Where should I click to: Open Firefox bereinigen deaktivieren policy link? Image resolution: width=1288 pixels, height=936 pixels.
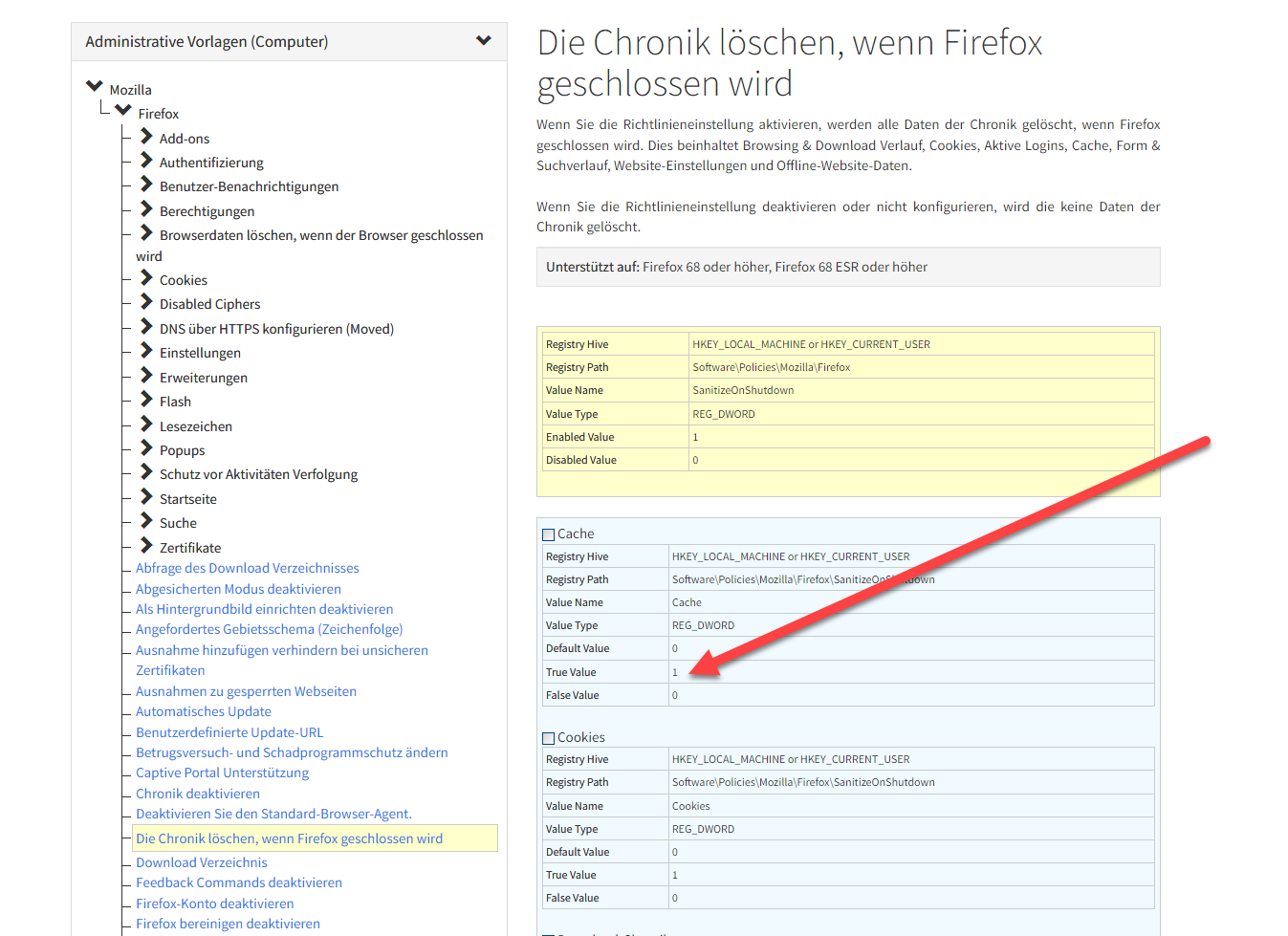pyautogui.click(x=228, y=924)
